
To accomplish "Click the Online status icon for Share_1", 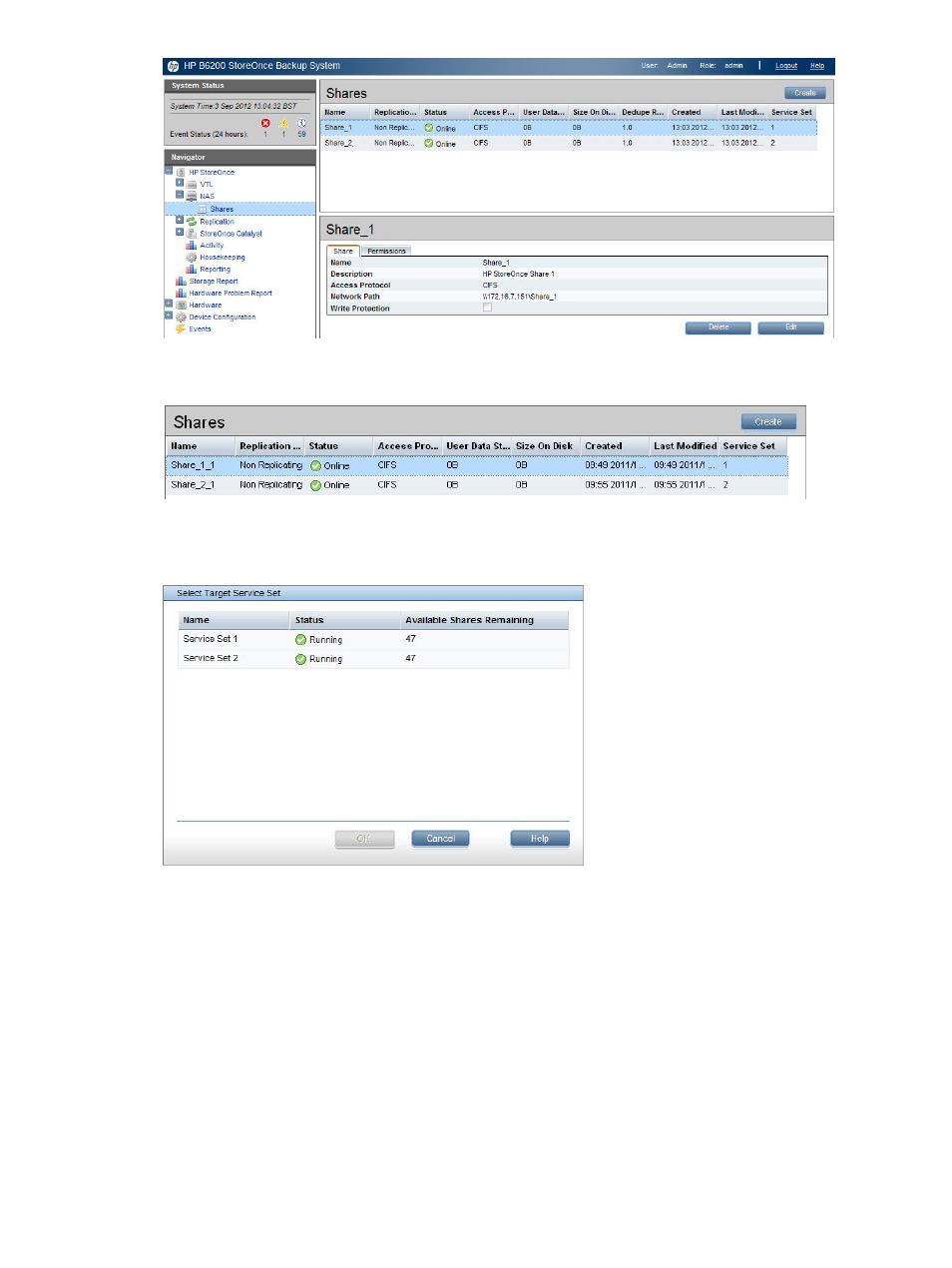I will (429, 128).
